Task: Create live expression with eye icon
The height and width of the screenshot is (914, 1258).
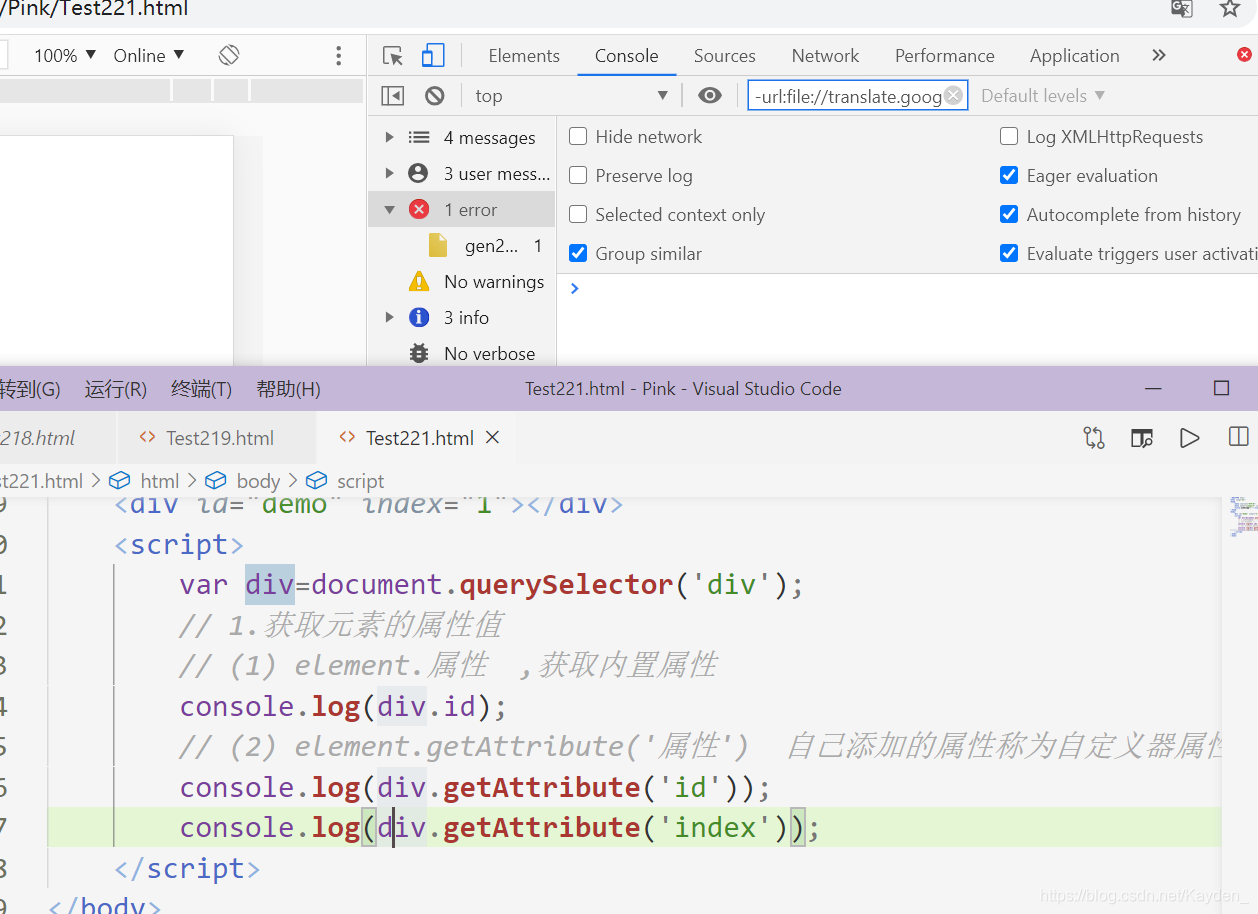Action: [x=710, y=96]
